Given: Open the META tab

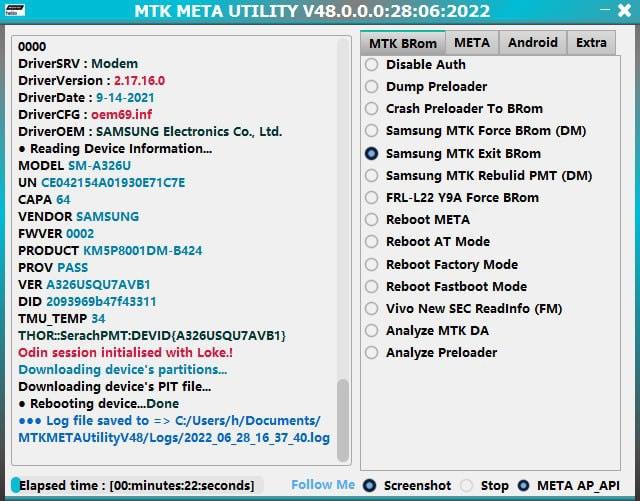Looking at the screenshot, I should click(472, 42).
